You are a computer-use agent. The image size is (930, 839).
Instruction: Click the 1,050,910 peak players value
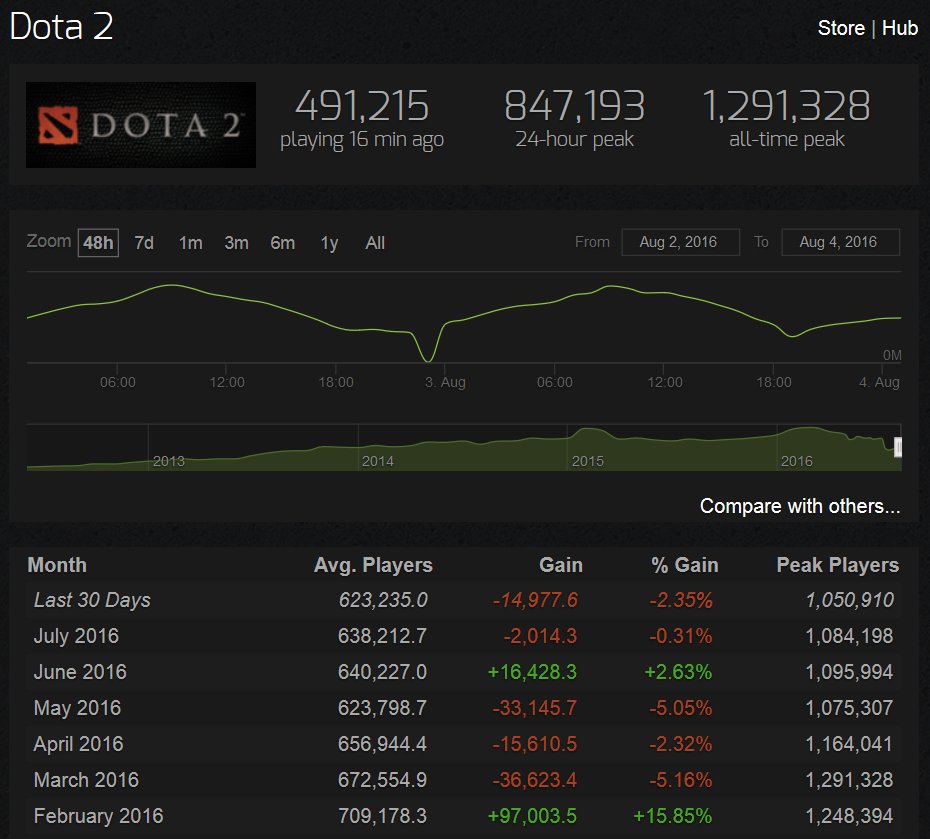pyautogui.click(x=850, y=600)
